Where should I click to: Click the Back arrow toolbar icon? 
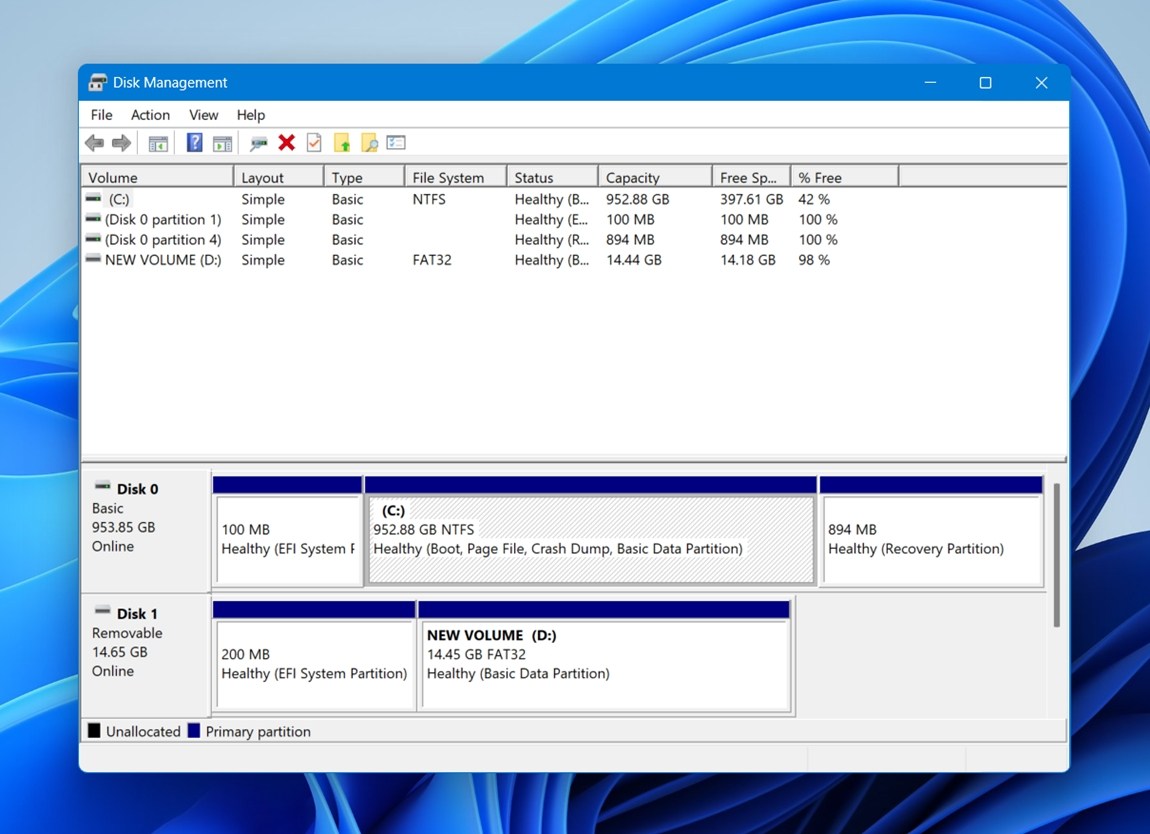pyautogui.click(x=94, y=143)
